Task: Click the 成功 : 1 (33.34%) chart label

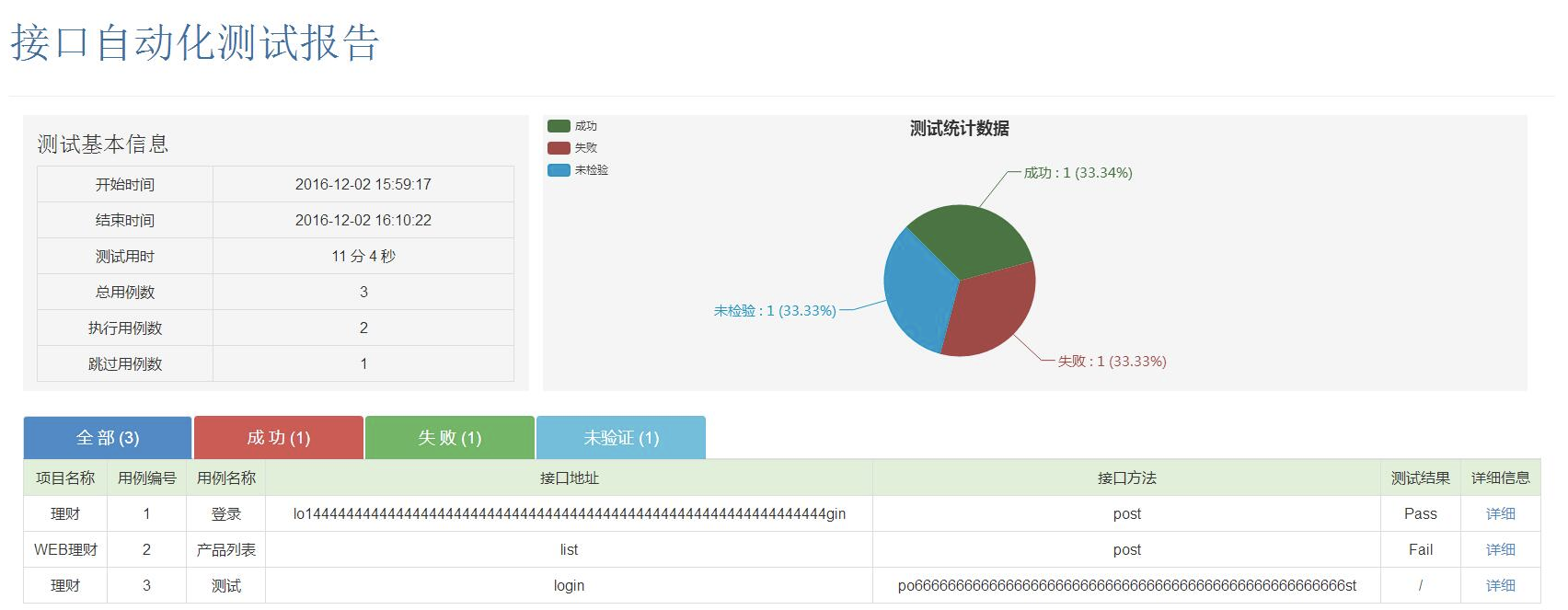Action: [1078, 173]
